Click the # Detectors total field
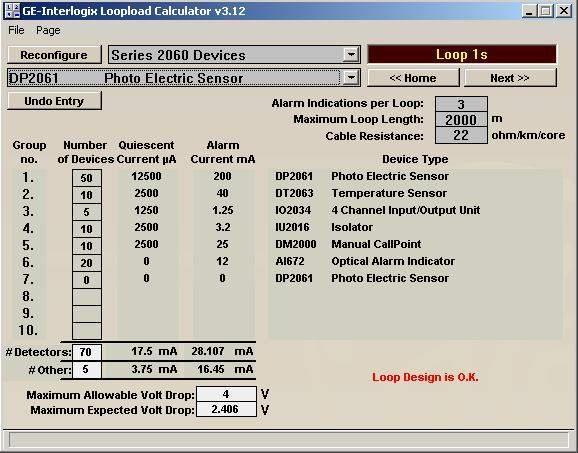This screenshot has height=453, width=578. coord(87,352)
